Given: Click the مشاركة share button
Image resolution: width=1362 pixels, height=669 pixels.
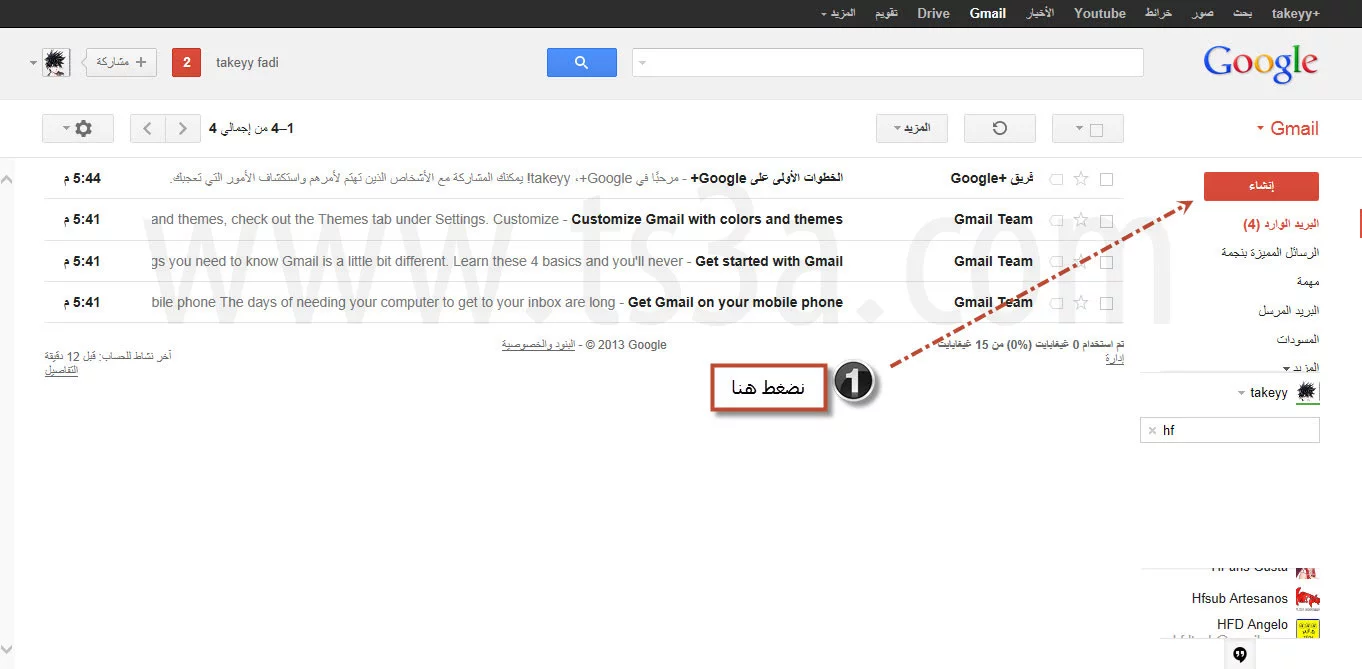Looking at the screenshot, I should coord(120,62).
